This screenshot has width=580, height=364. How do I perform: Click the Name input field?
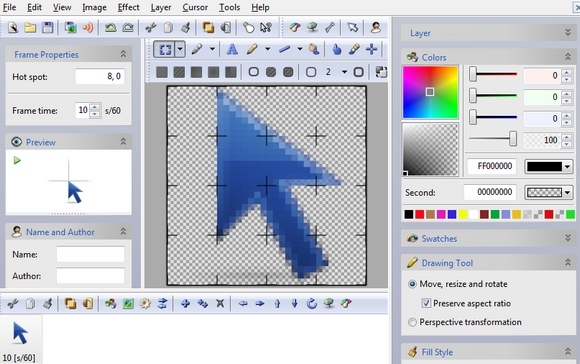pyautogui.click(x=91, y=255)
